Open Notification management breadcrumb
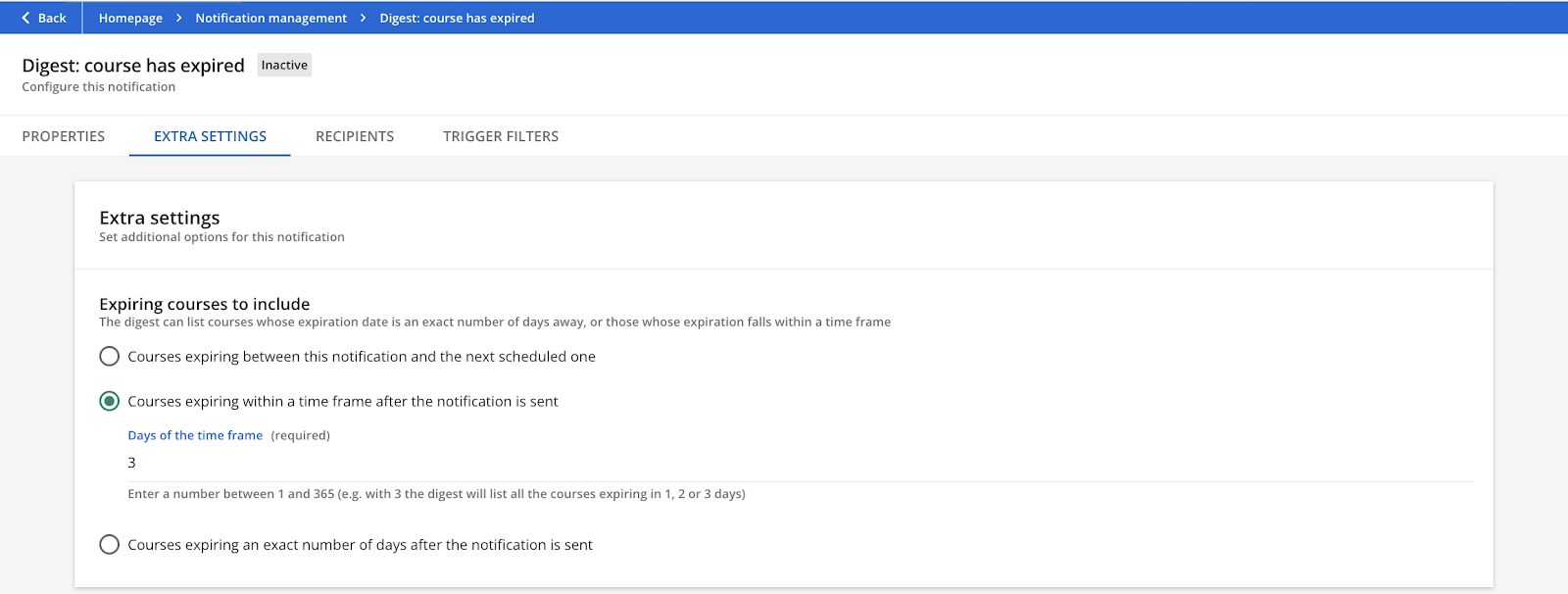 pyautogui.click(x=271, y=18)
